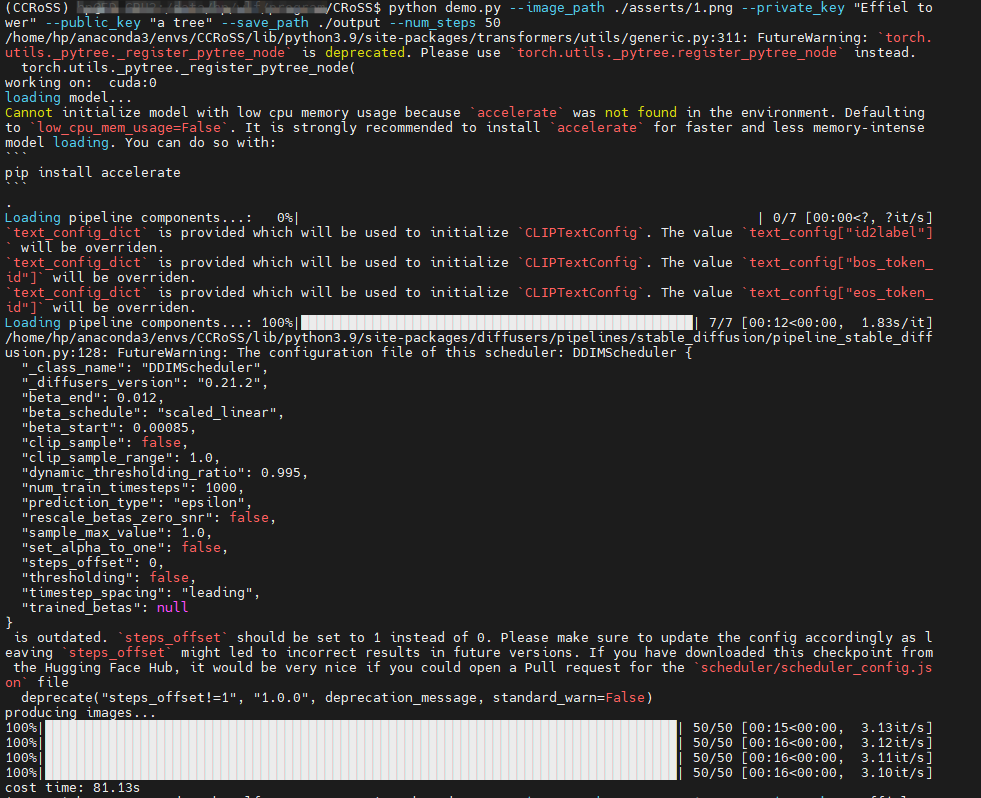Select the '"clip_sample": false' line
981x798 pixels.
(x=104, y=443)
